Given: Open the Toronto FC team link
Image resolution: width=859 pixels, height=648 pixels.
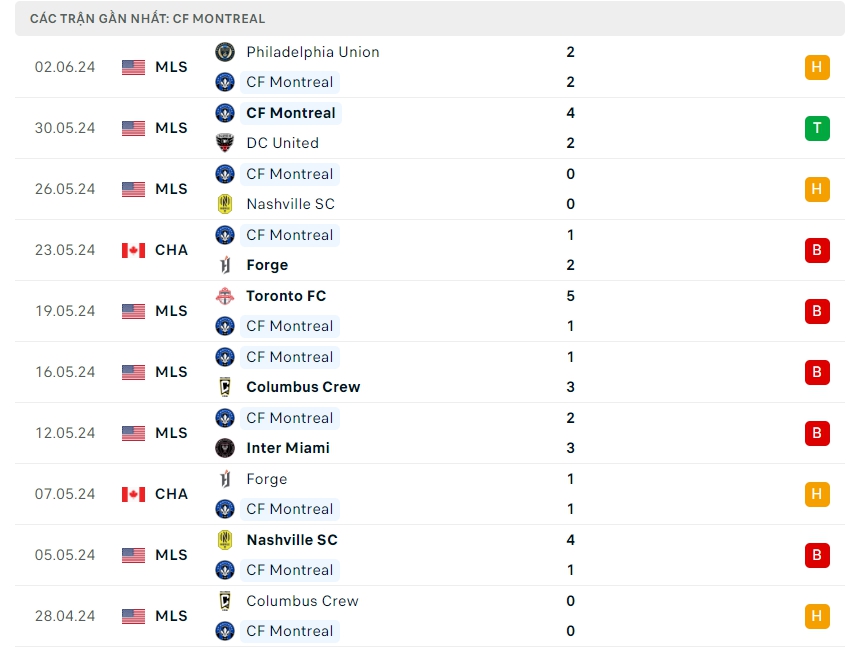Looking at the screenshot, I should pyautogui.click(x=286, y=296).
